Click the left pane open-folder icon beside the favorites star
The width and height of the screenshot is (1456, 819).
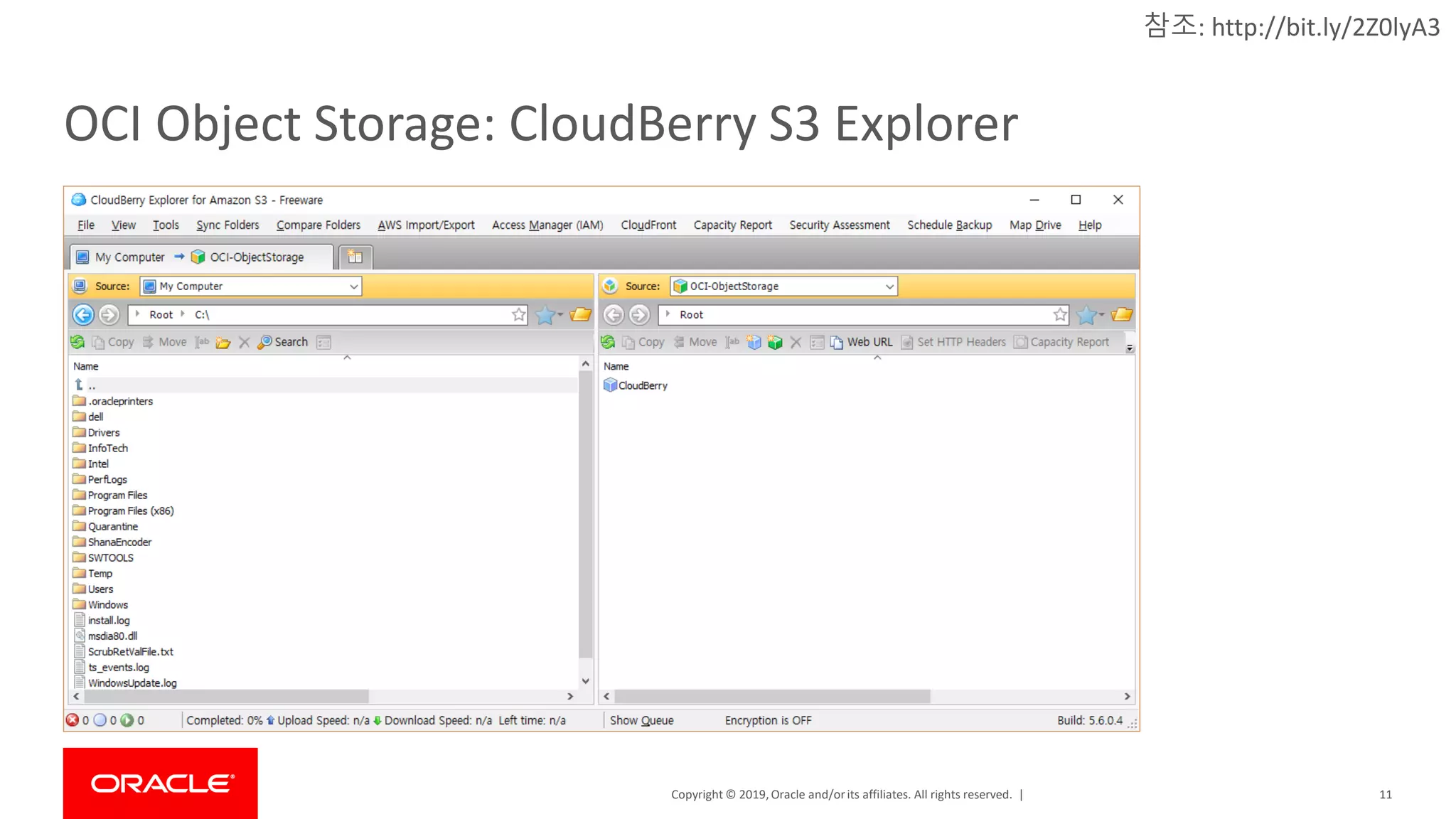point(580,314)
